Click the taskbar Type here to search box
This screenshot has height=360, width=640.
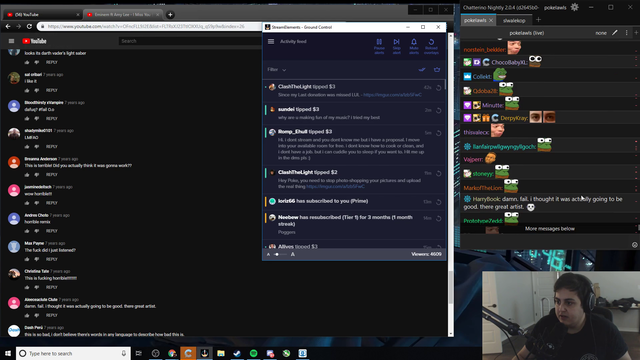pyautogui.click(x=73, y=353)
